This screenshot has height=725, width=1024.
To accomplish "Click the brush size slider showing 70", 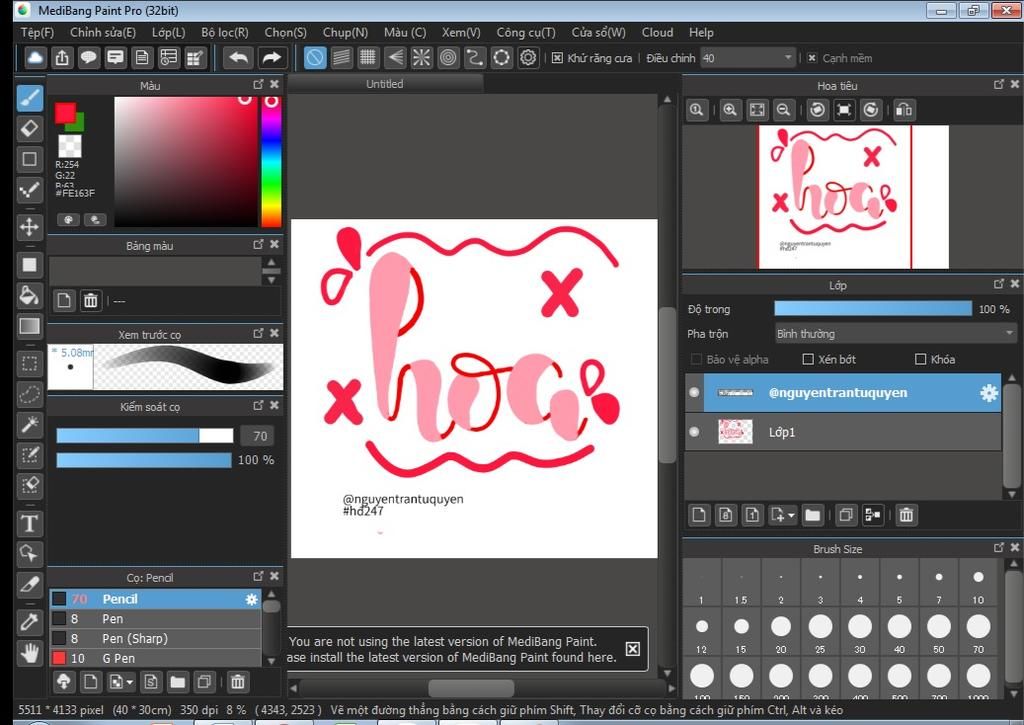I will 144,436.
